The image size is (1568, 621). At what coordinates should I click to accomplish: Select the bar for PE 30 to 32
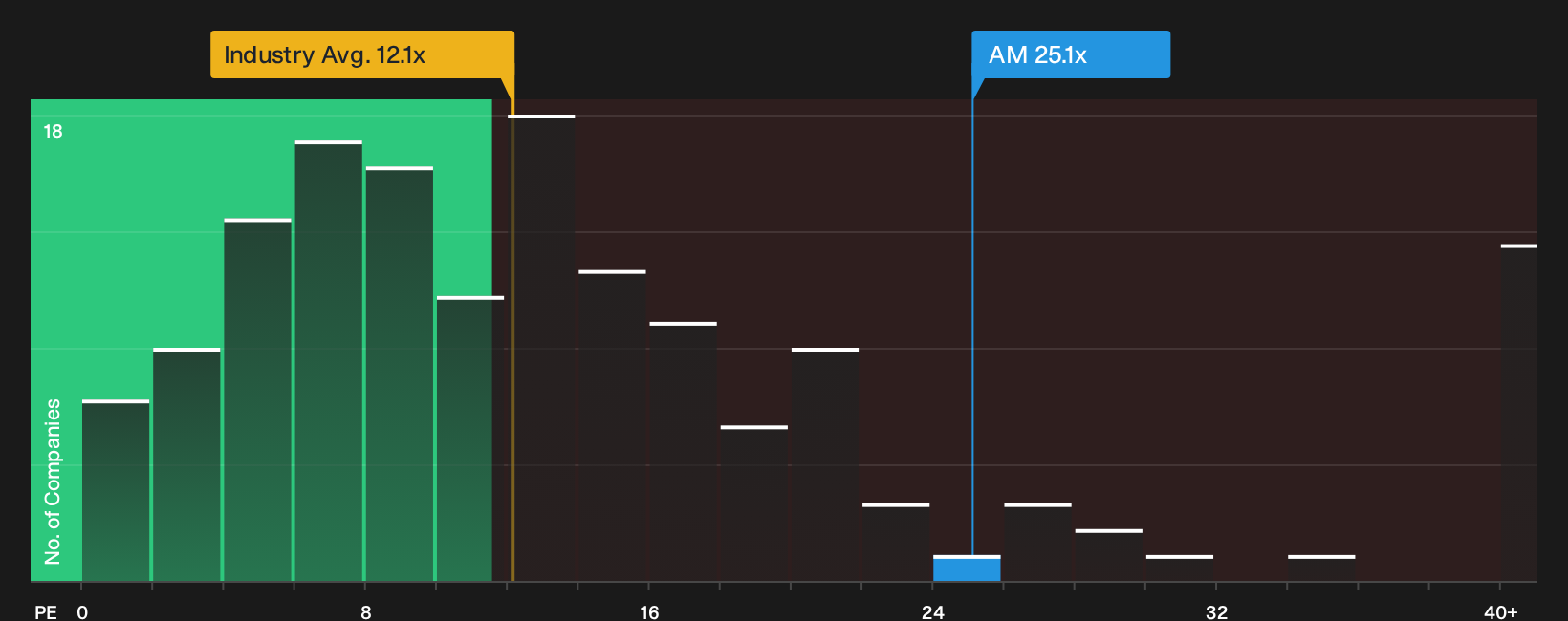[1180, 568]
